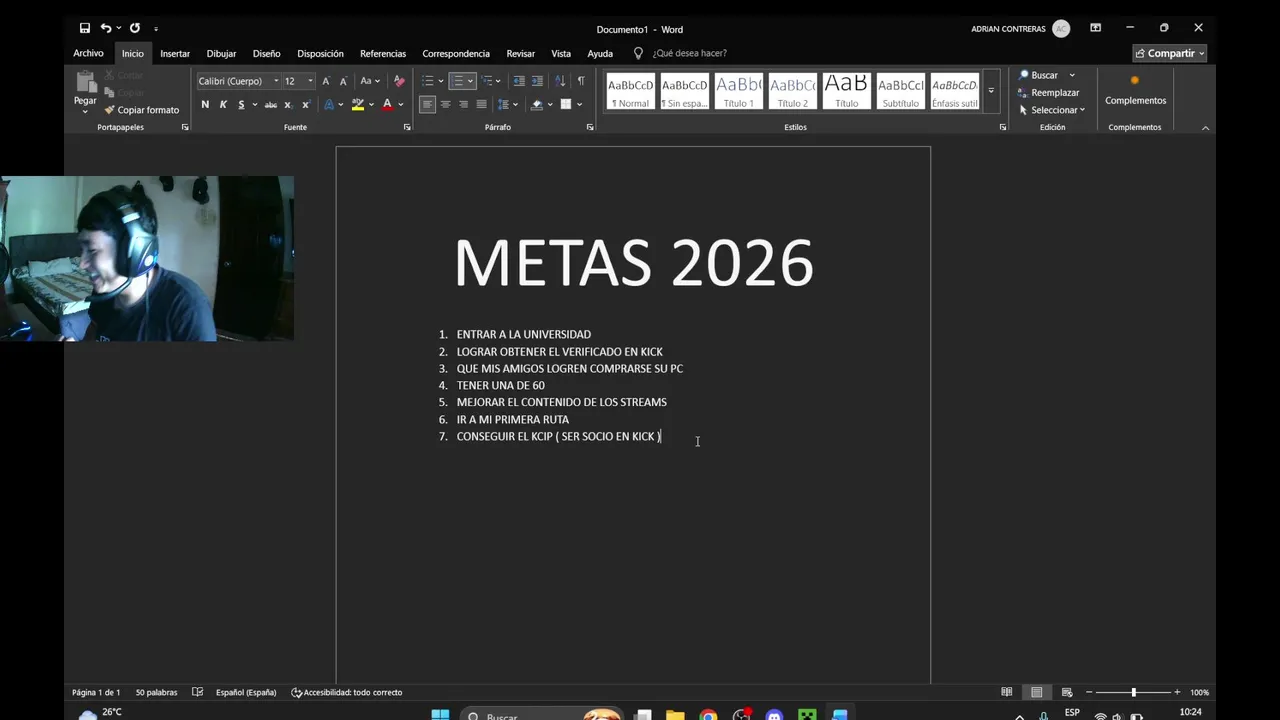Image resolution: width=1280 pixels, height=720 pixels.
Task: Click ribbon display options icon in title bar
Action: pos(1095,28)
